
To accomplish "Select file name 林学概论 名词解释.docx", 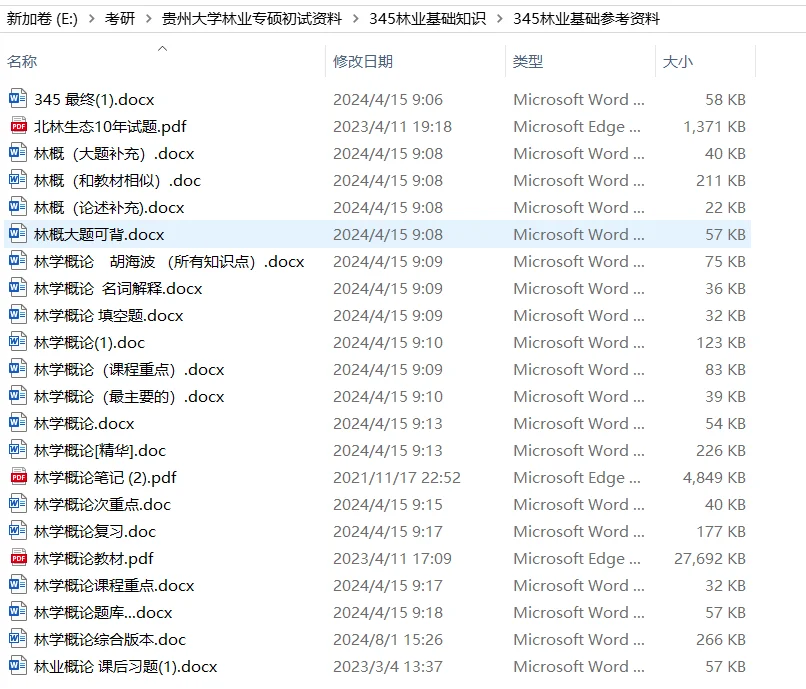I will [x=118, y=288].
